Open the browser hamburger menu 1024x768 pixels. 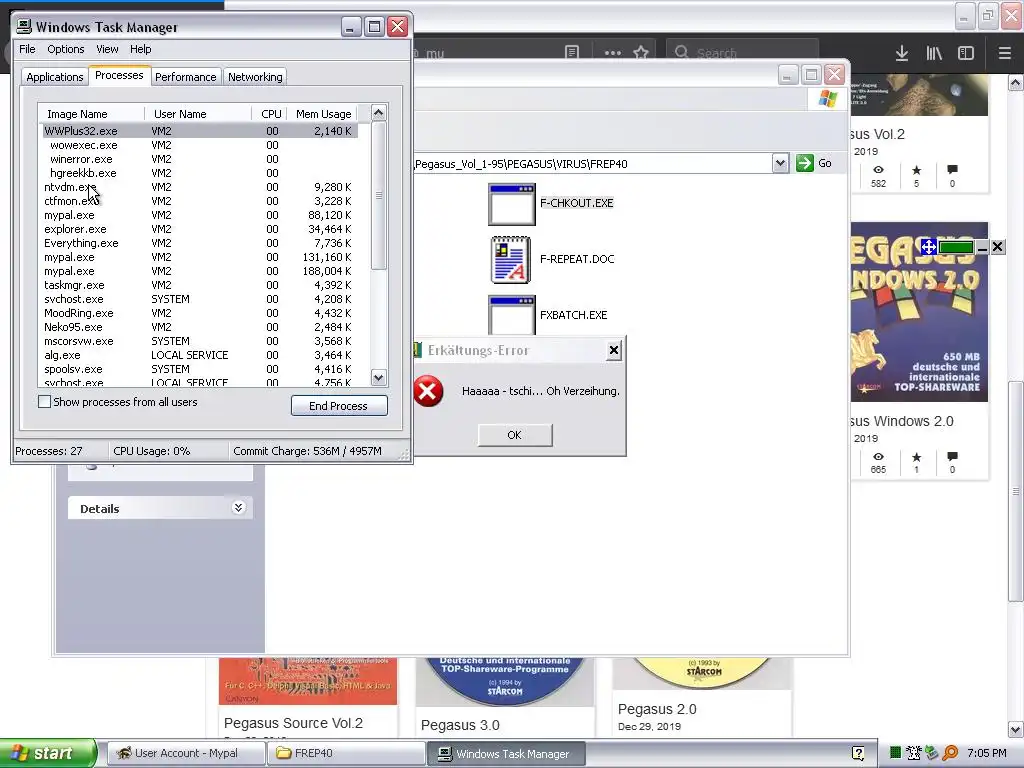pyautogui.click(x=1004, y=53)
